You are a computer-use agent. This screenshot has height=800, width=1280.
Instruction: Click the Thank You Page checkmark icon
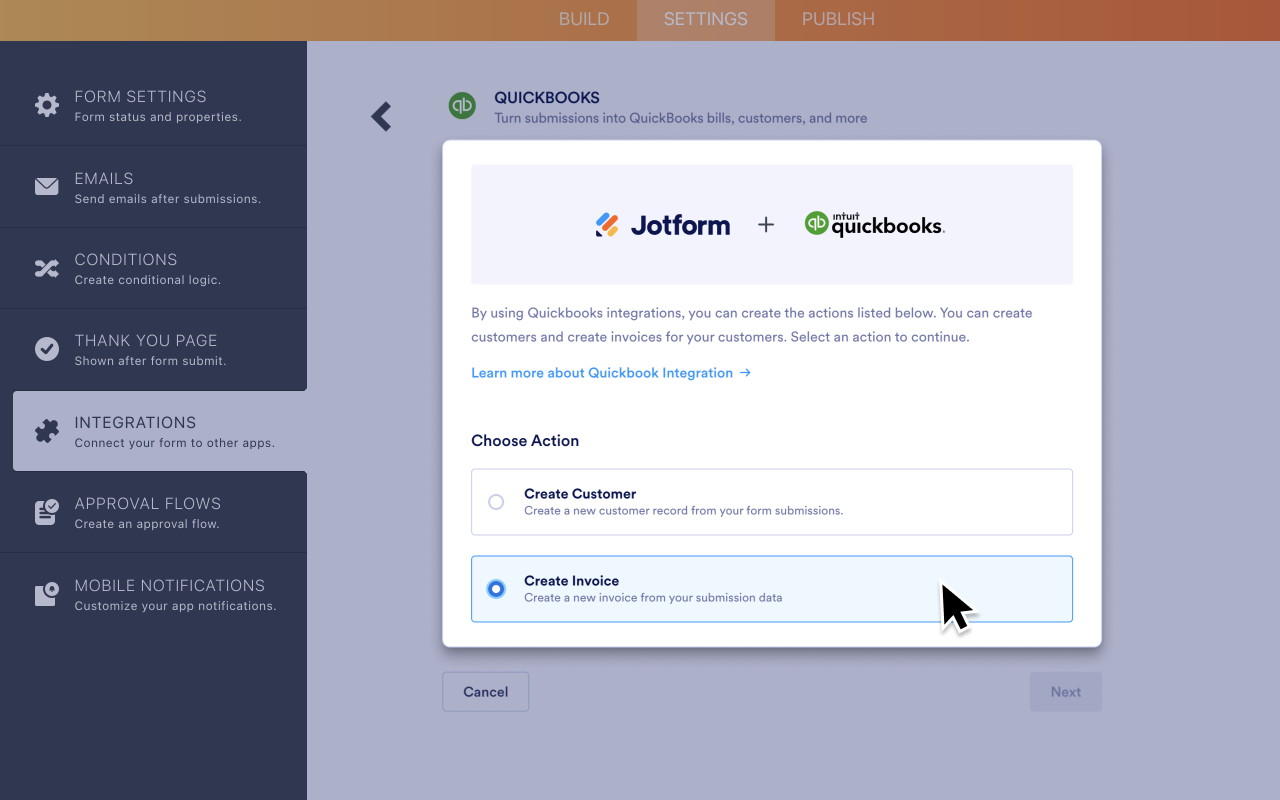point(46,349)
